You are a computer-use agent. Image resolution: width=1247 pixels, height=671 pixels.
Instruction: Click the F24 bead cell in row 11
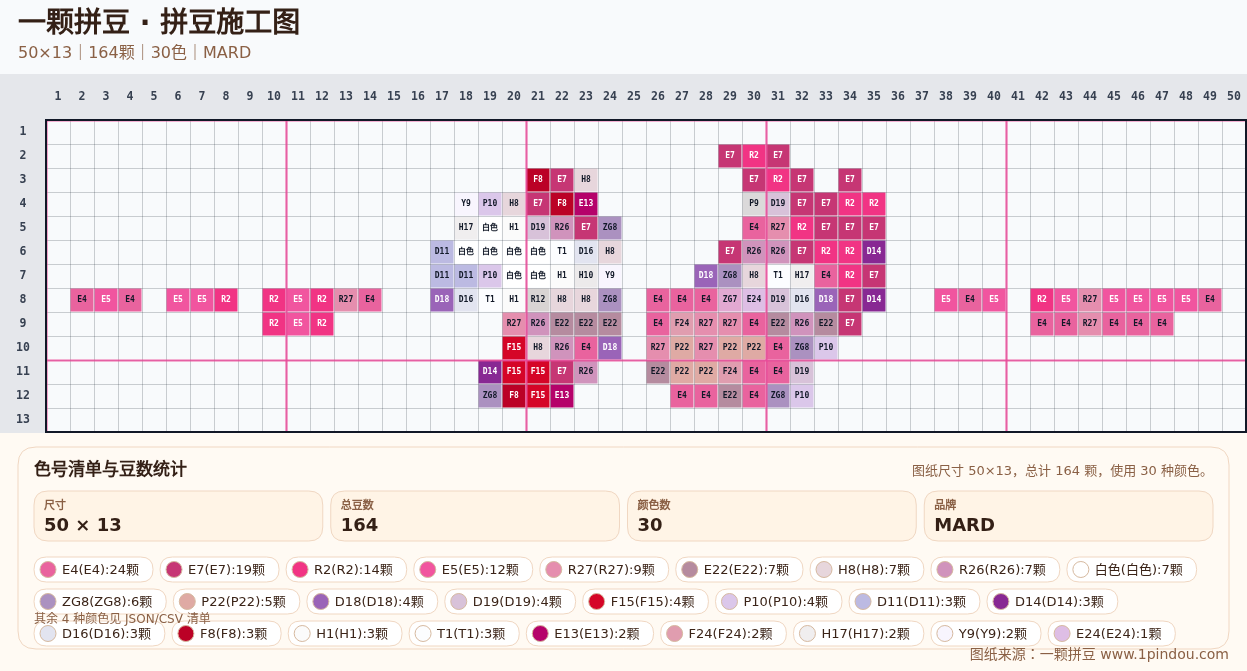pyautogui.click(x=730, y=372)
